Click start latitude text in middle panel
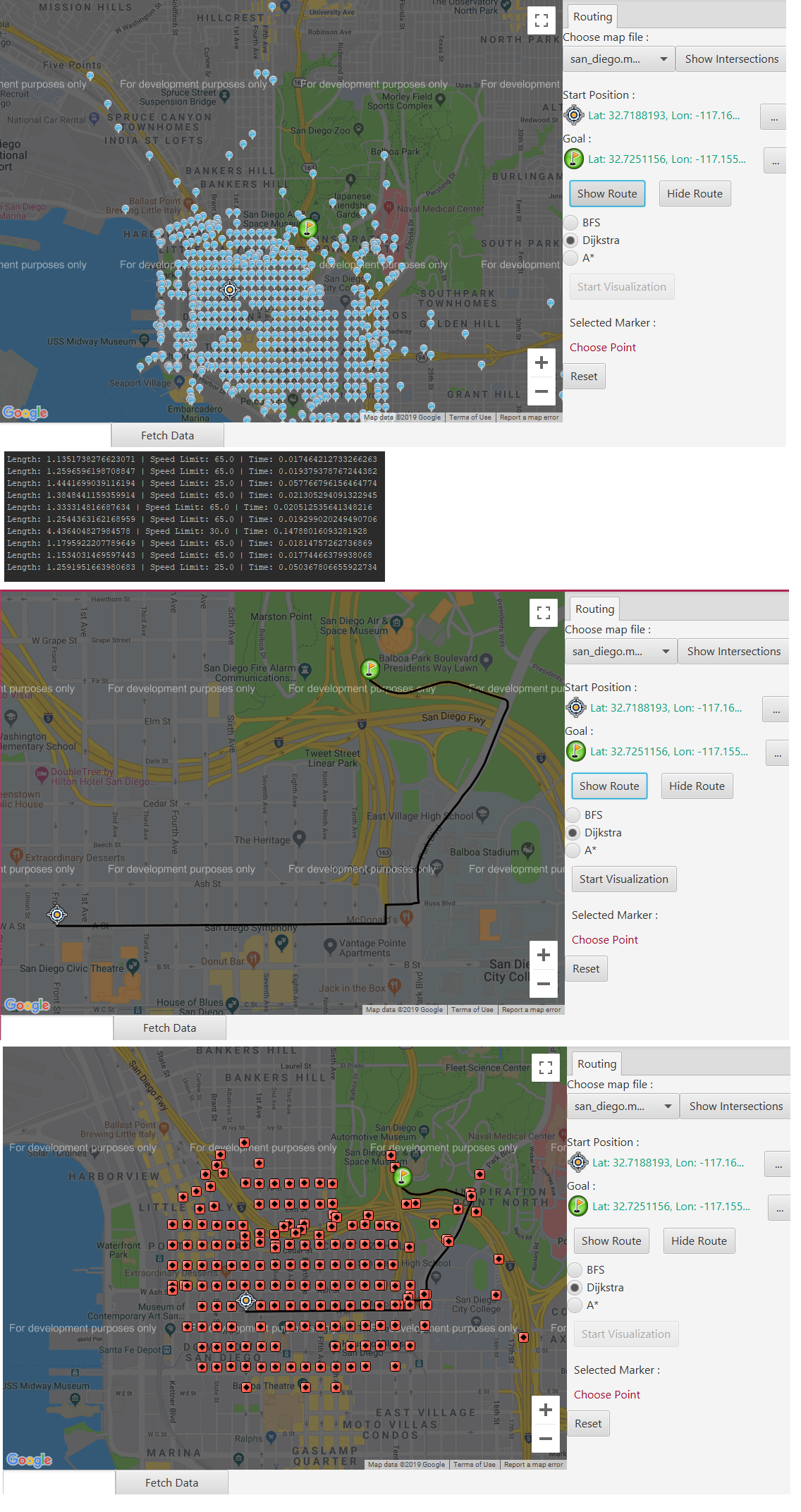 (666, 708)
